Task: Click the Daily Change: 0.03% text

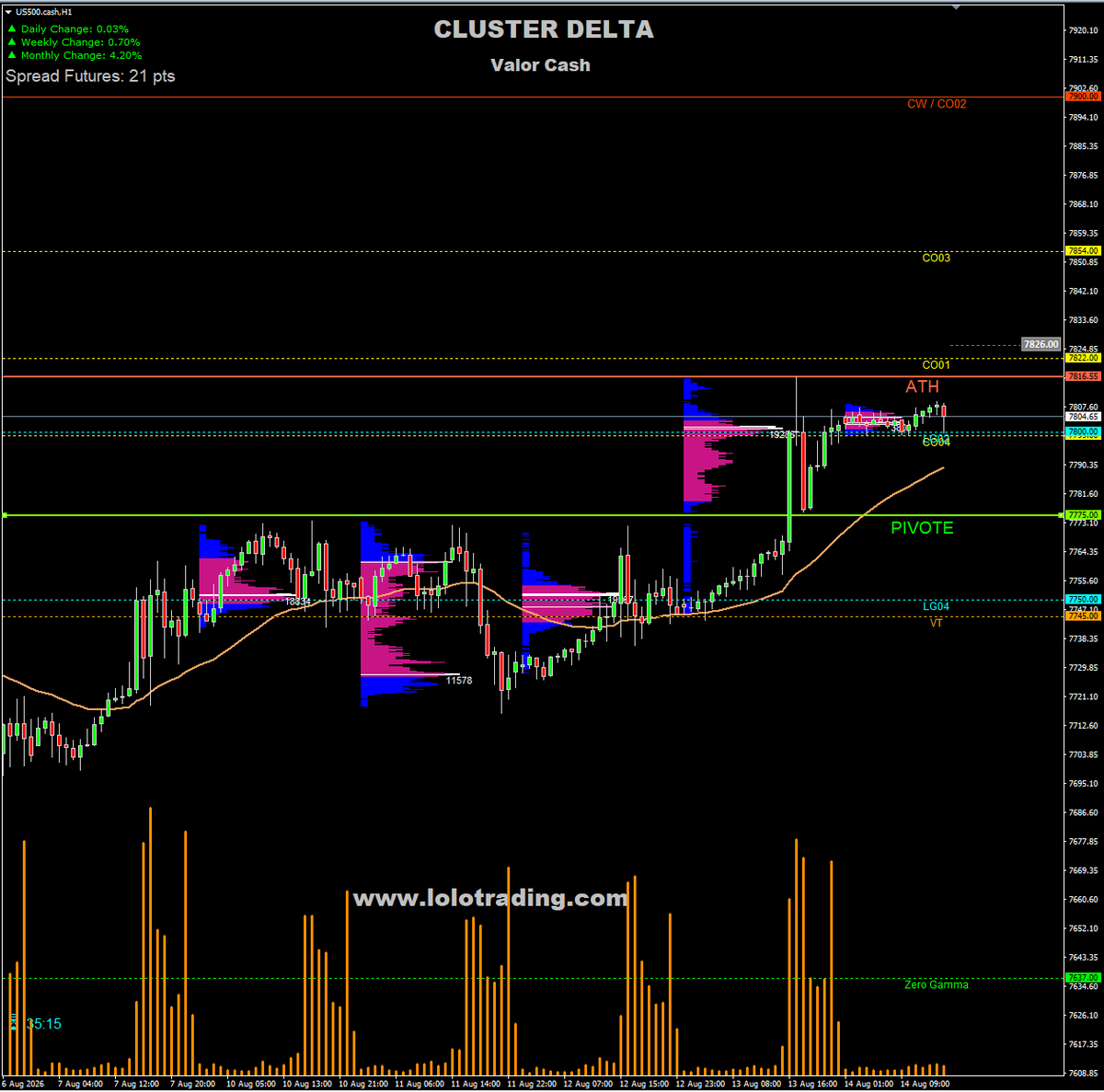Action: [x=75, y=29]
